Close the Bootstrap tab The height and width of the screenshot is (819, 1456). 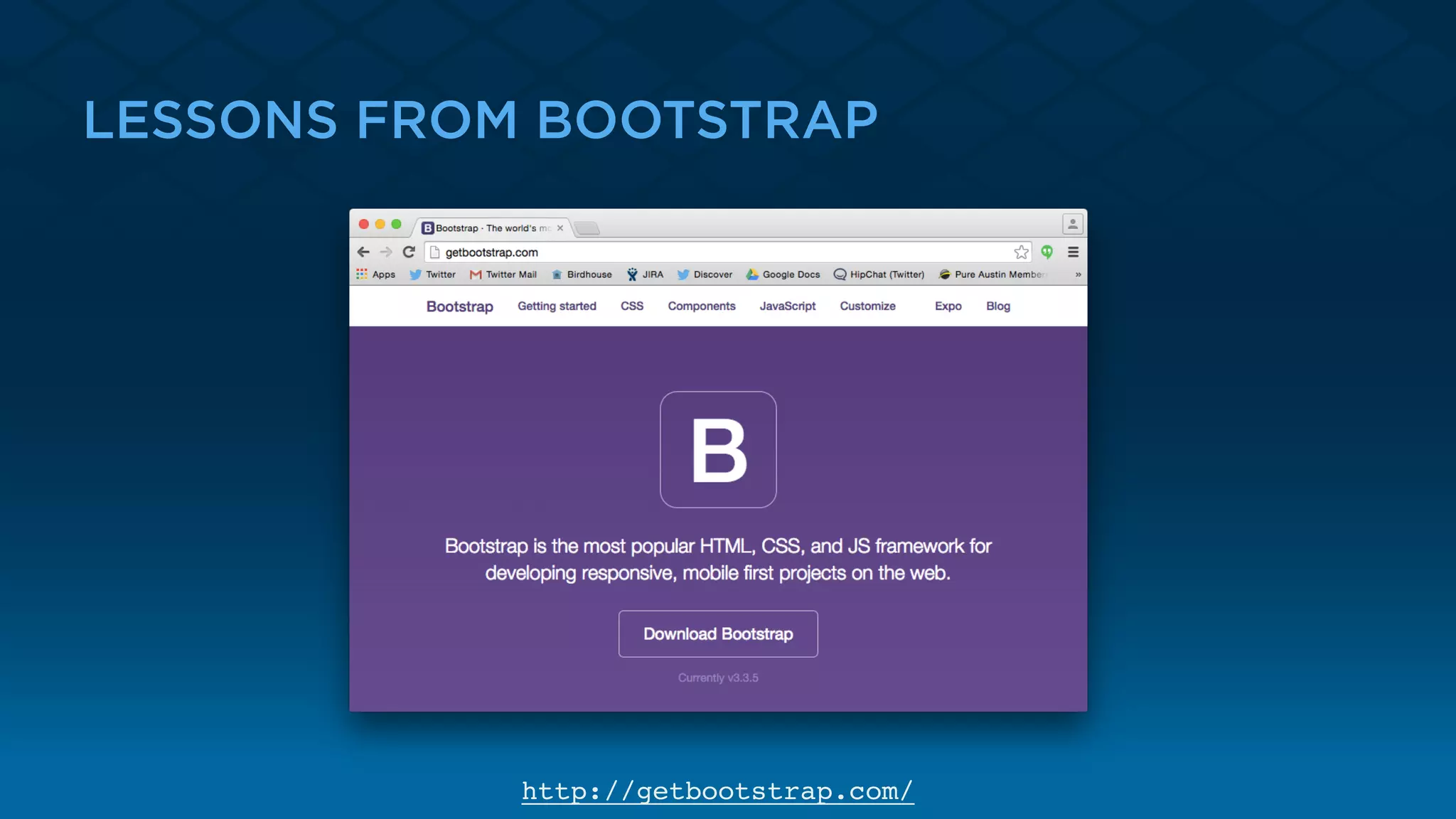(x=560, y=228)
